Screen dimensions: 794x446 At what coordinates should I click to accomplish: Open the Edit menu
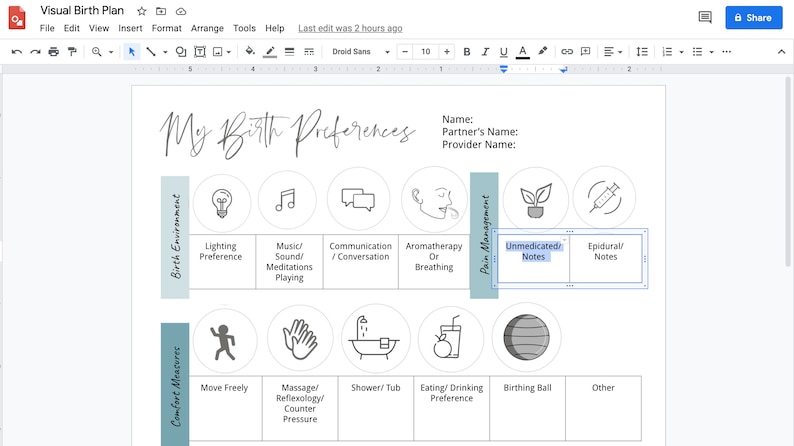[71, 28]
